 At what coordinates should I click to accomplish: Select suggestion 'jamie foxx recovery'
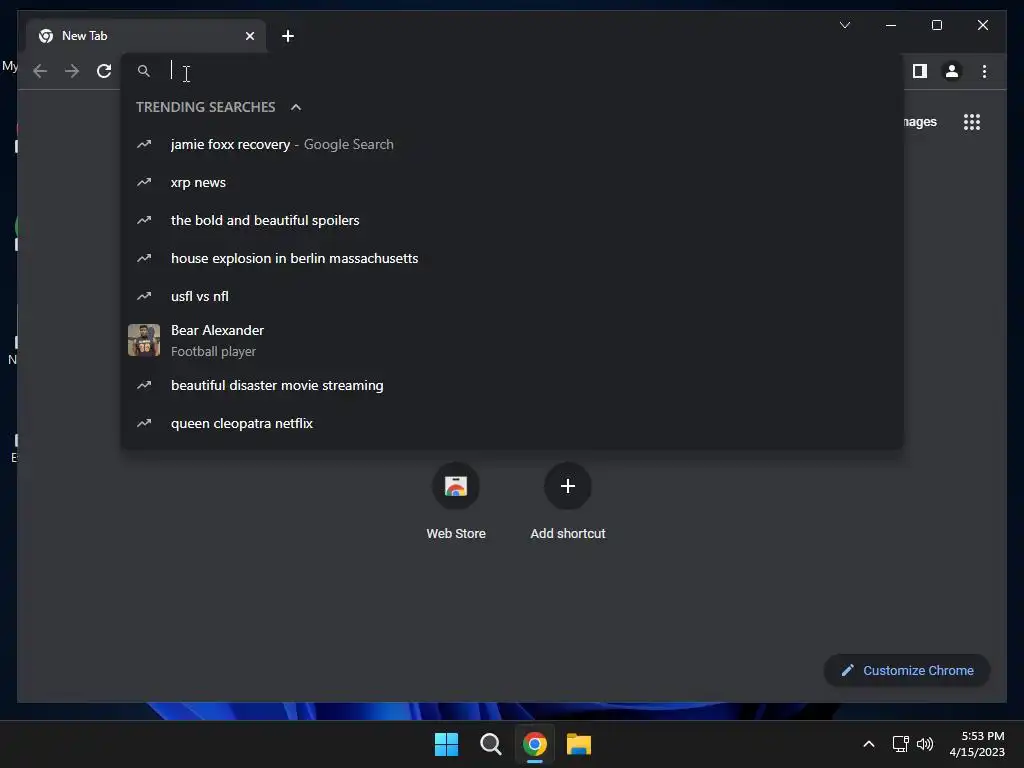click(512, 144)
